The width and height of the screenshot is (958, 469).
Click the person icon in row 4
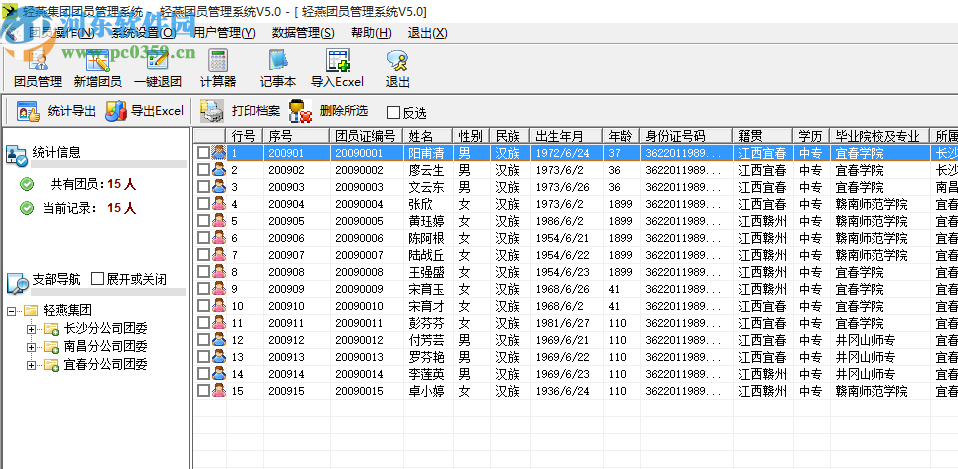(219, 204)
